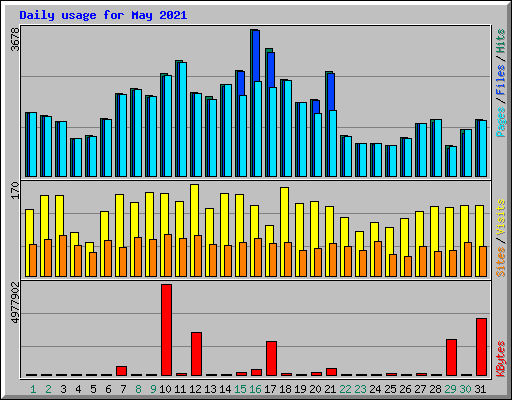Select the tallest red KBytes bar on day 10
Image resolution: width=512 pixels, height=400 pixels.
(x=166, y=330)
